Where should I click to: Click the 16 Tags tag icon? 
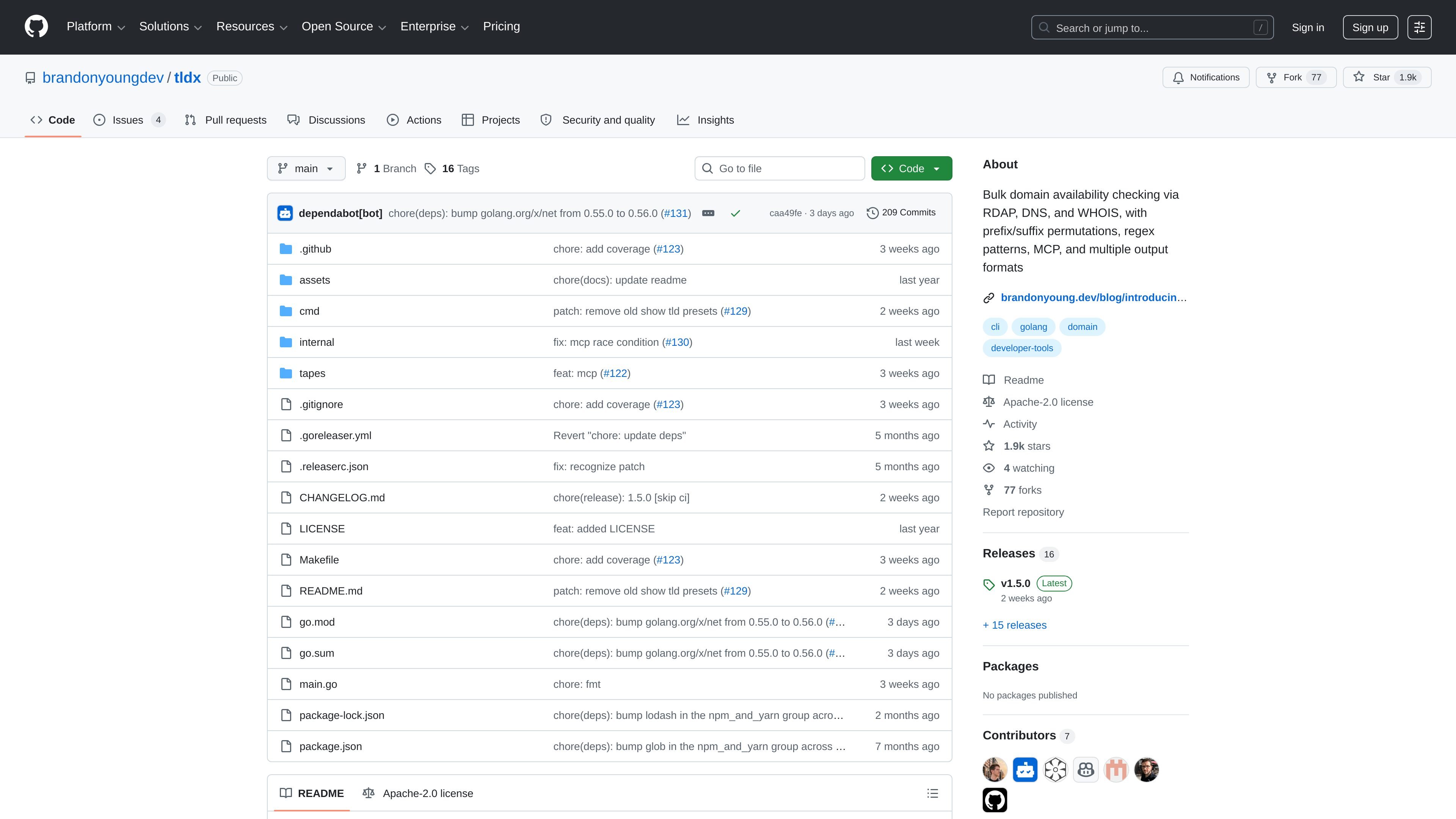[430, 168]
